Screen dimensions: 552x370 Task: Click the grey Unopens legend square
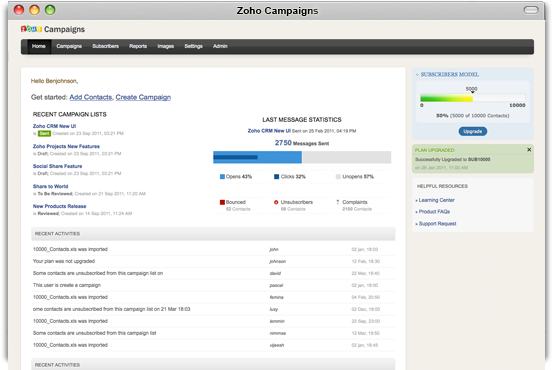338,177
